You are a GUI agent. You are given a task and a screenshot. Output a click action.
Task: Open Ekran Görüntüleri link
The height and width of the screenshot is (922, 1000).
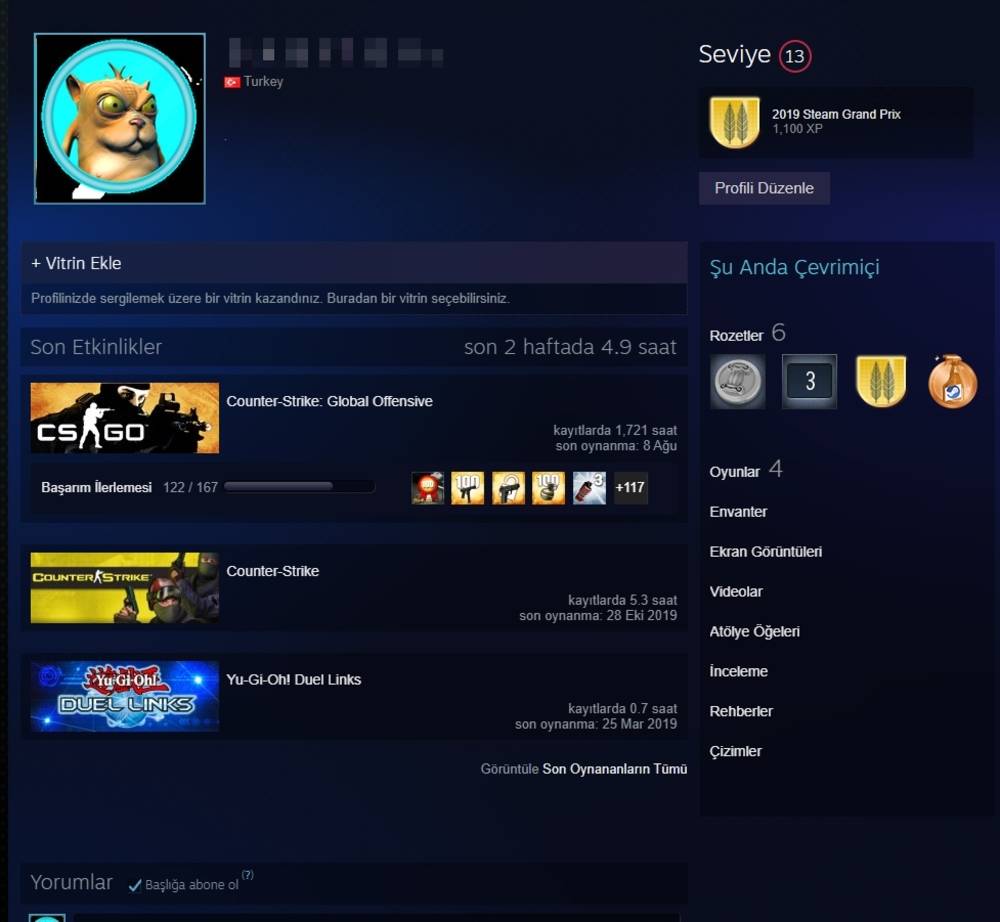(x=765, y=552)
